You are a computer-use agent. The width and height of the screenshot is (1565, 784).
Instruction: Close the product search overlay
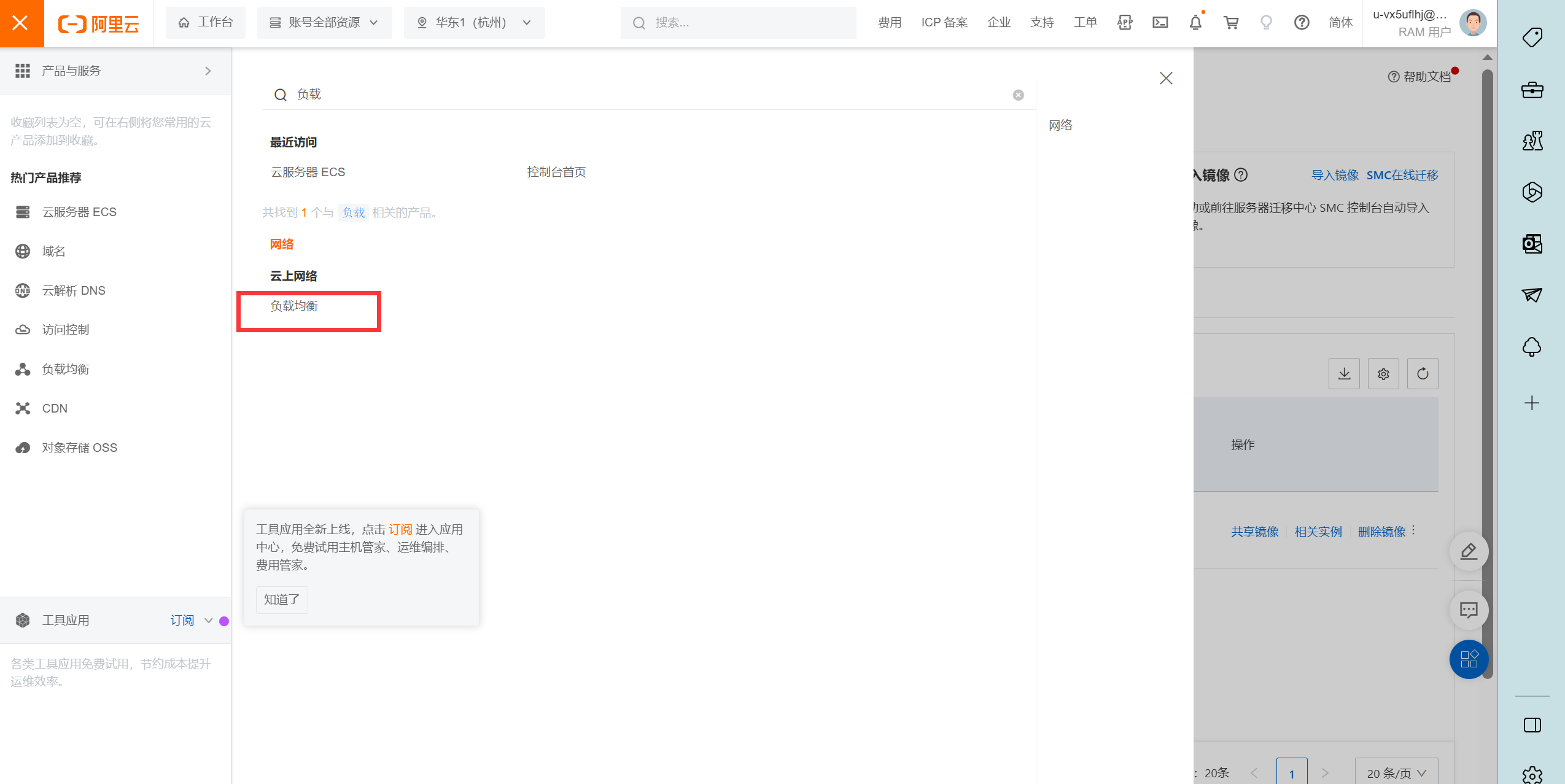[x=1166, y=79]
